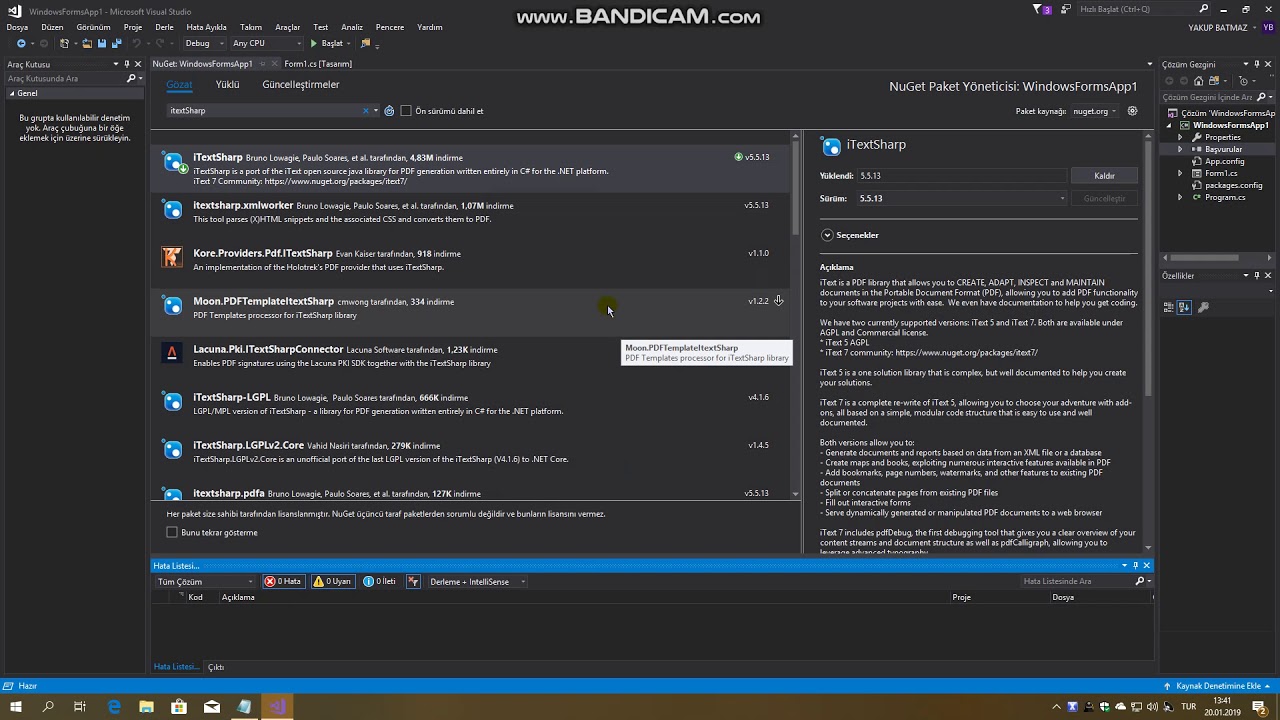Switch to the Güncelleştirmeler tab

point(301,85)
